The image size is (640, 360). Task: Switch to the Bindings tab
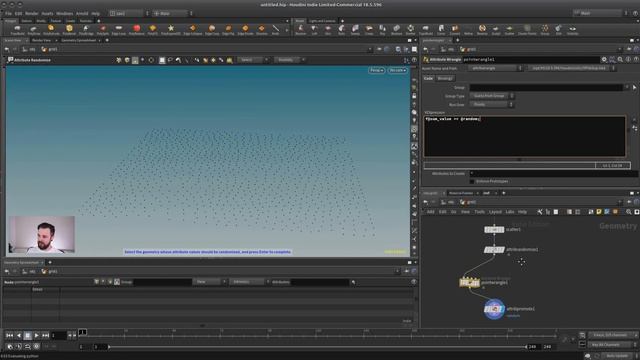pos(445,78)
